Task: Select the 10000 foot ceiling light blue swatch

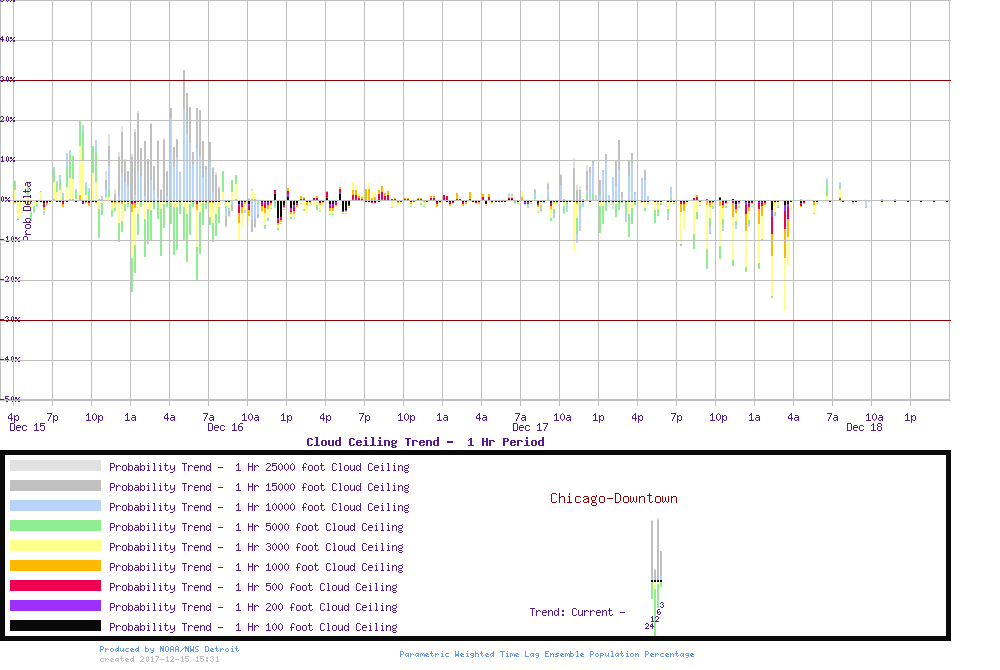Action: pyautogui.click(x=55, y=506)
